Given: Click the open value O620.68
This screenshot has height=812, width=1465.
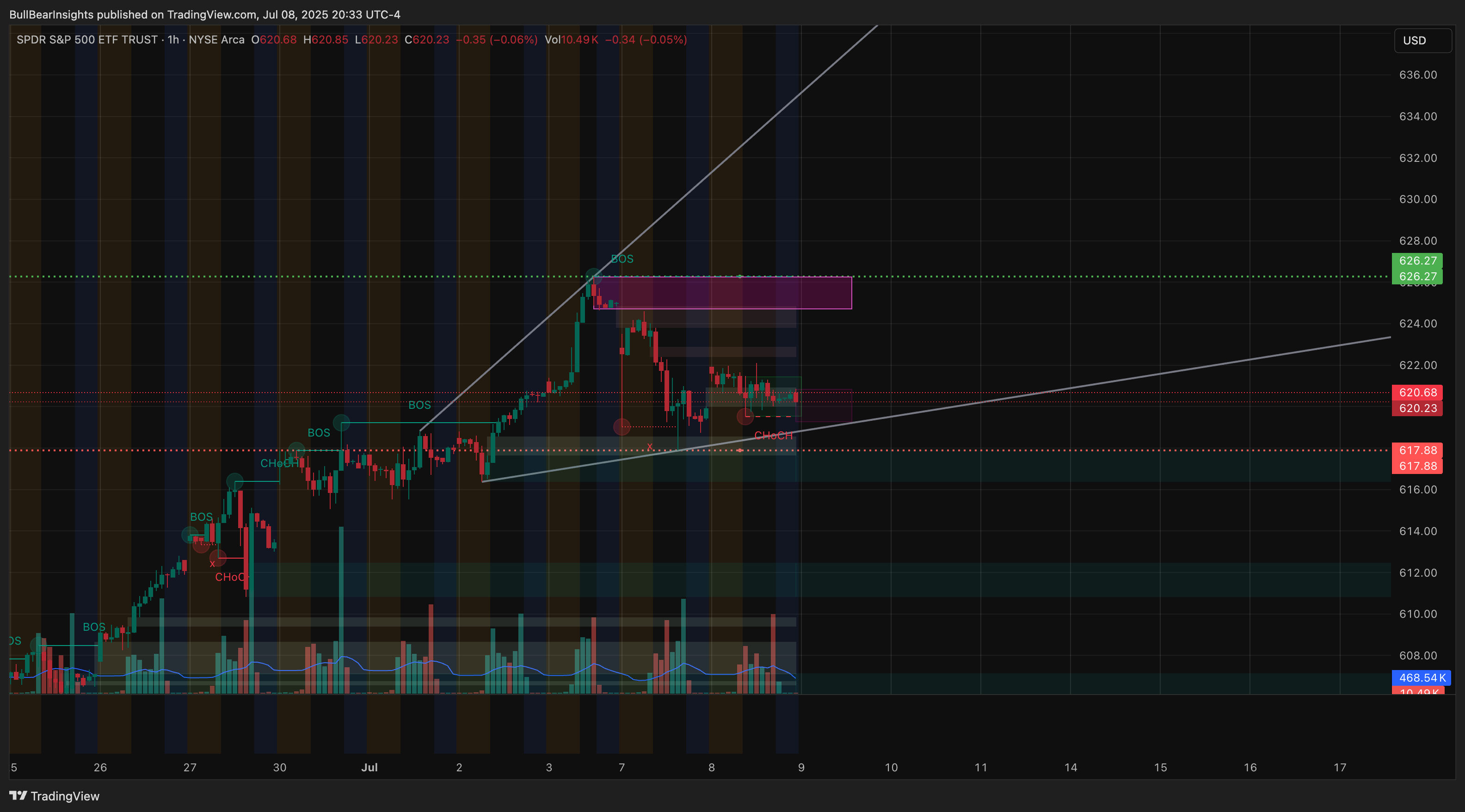Looking at the screenshot, I should pos(274,40).
